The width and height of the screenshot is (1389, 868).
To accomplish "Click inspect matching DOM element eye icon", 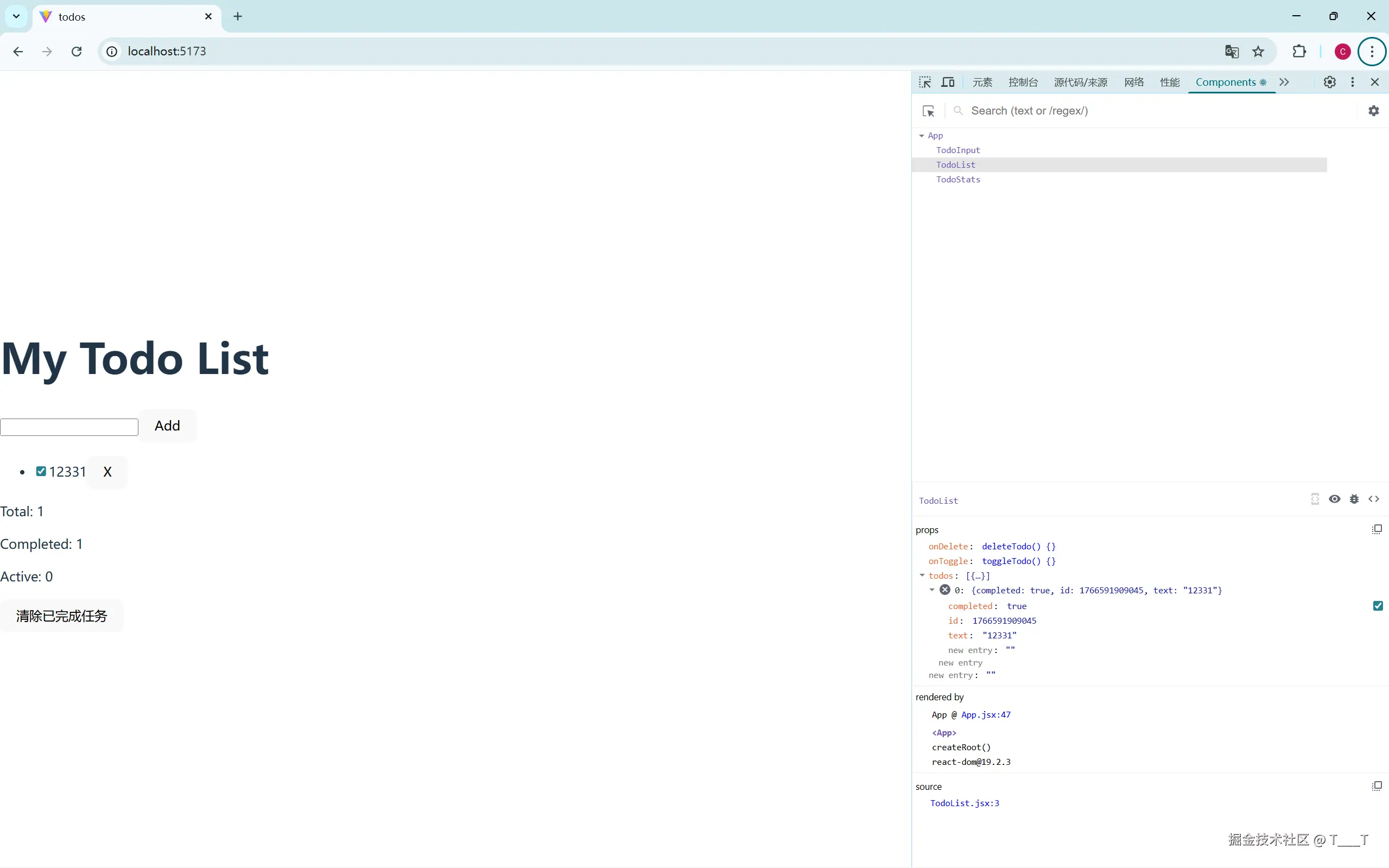I will pyautogui.click(x=1335, y=499).
